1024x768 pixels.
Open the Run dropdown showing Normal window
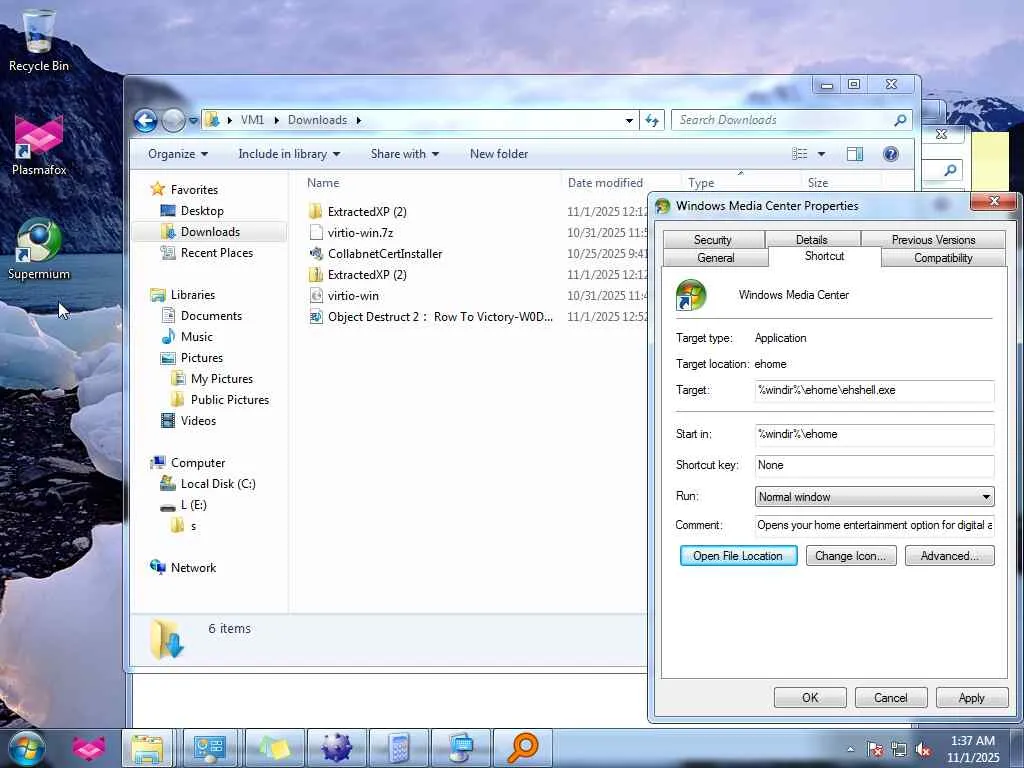(x=874, y=496)
